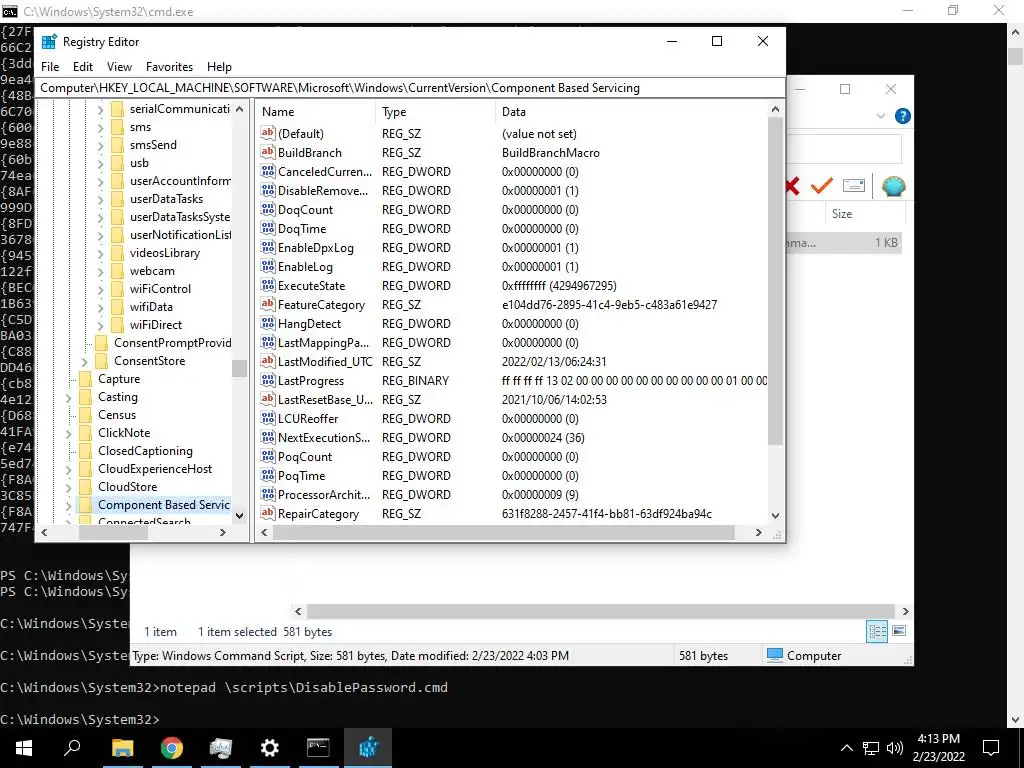Expand the serialCommunication key

[x=101, y=110]
